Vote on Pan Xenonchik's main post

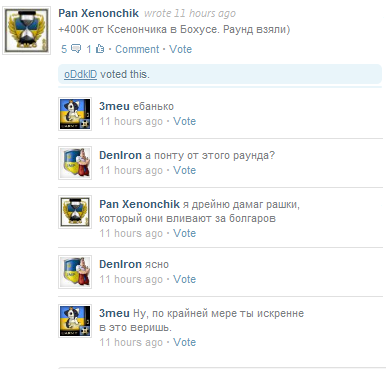click(180, 49)
